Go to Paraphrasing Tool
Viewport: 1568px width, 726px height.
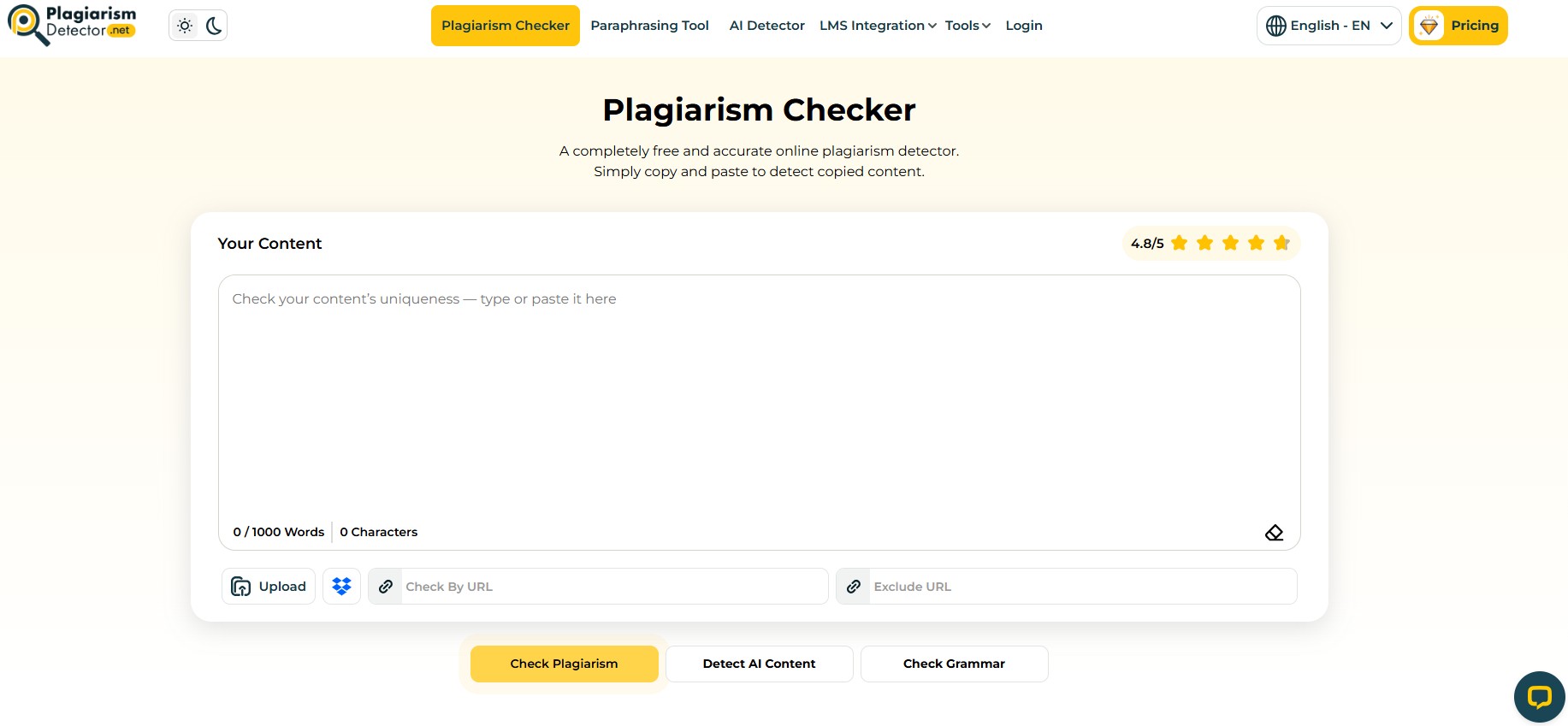pyautogui.click(x=650, y=26)
